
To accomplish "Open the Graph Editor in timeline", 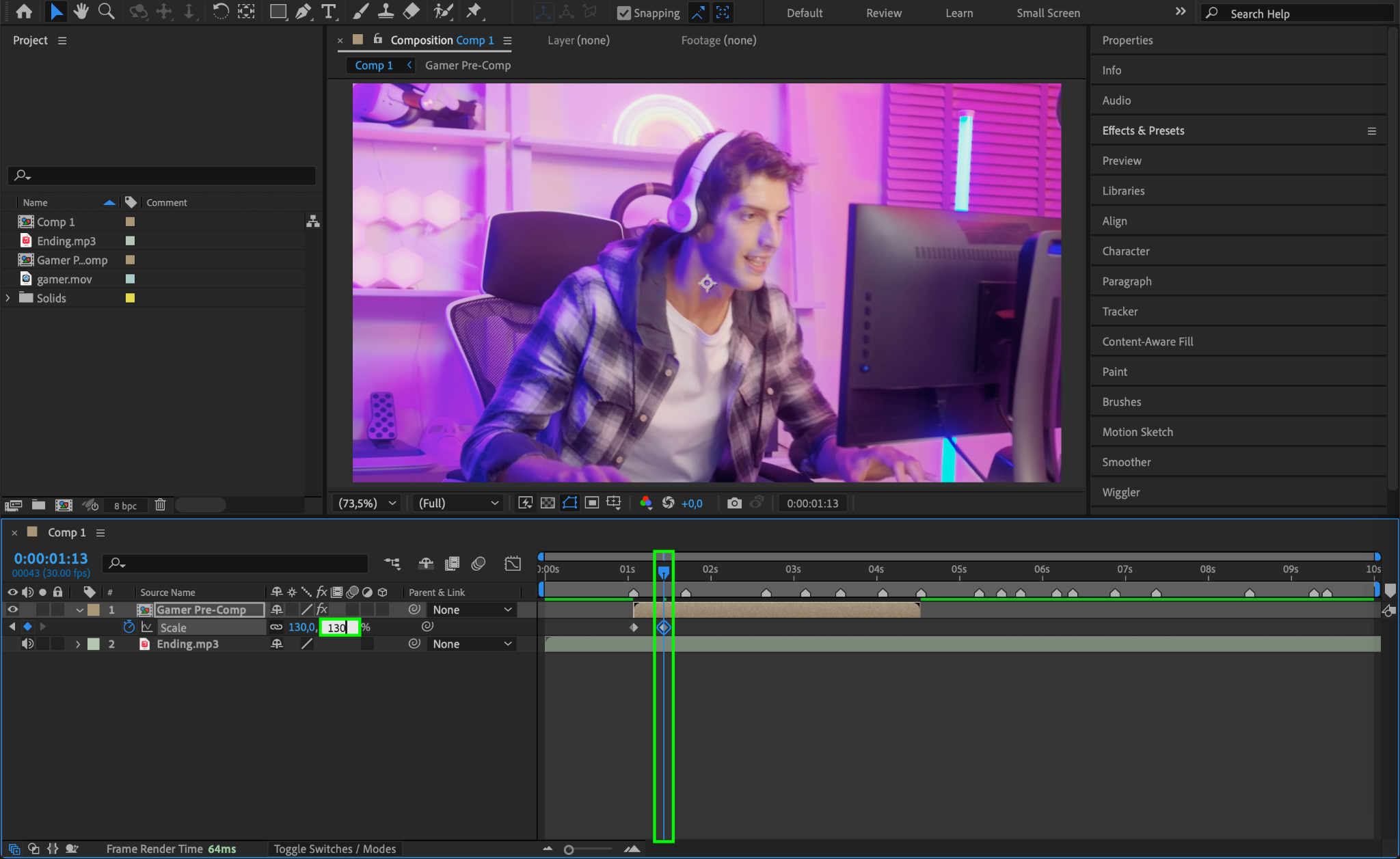I will coord(512,563).
